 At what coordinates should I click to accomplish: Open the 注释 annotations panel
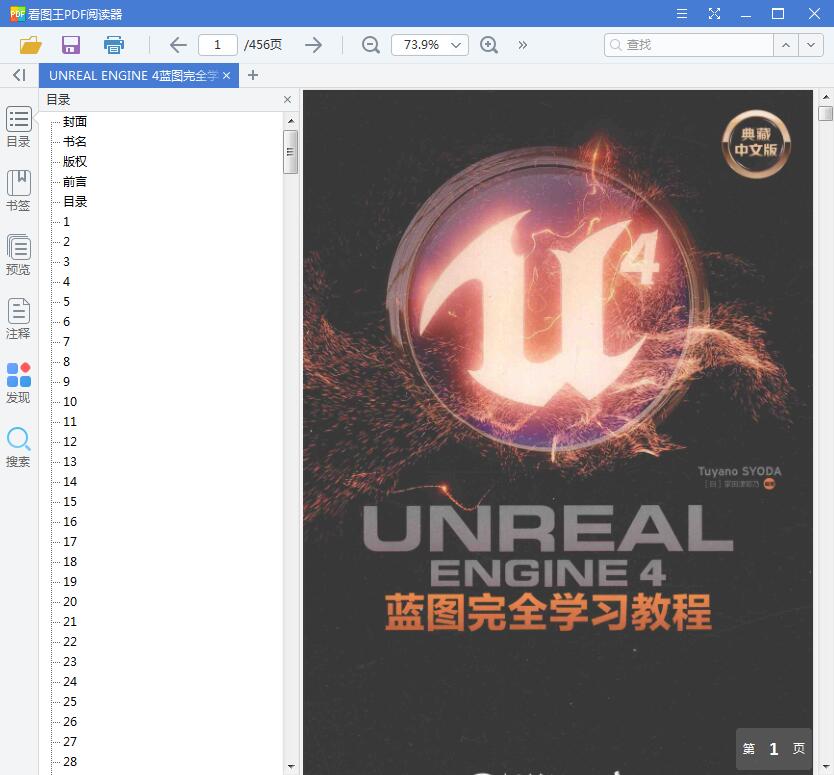click(19, 318)
